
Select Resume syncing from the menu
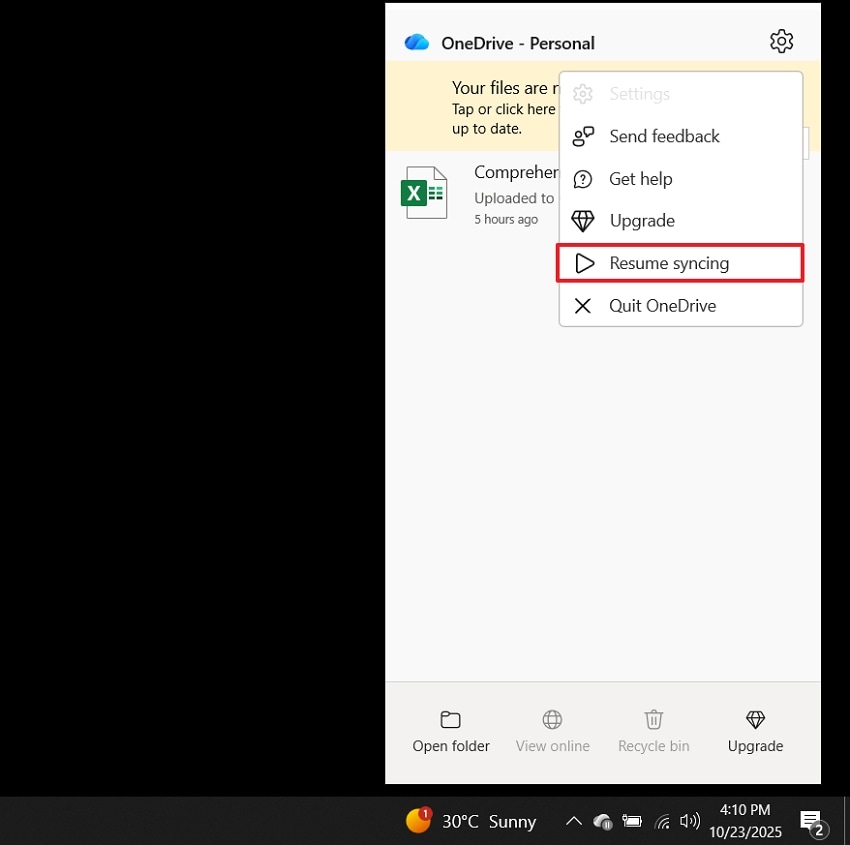670,263
